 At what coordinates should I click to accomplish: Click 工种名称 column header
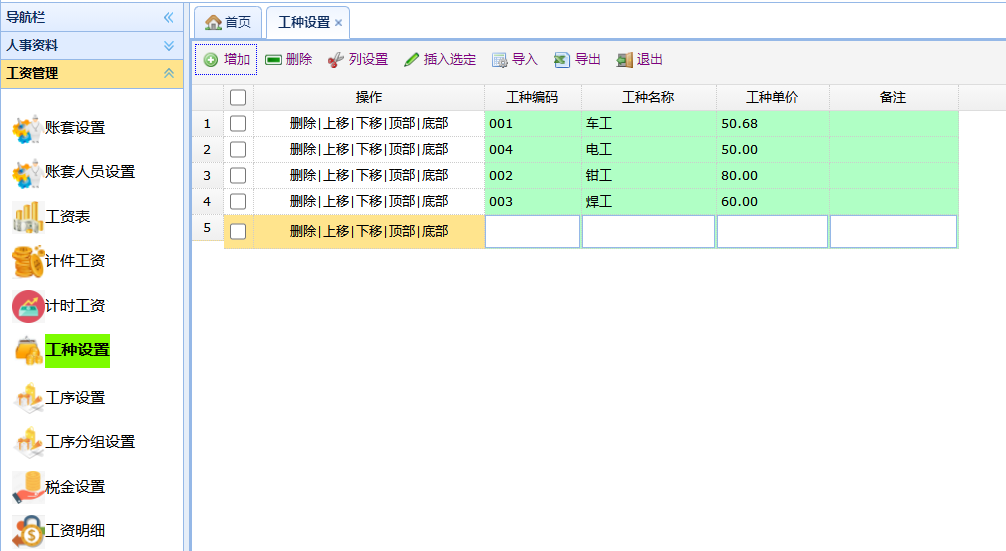pos(649,97)
